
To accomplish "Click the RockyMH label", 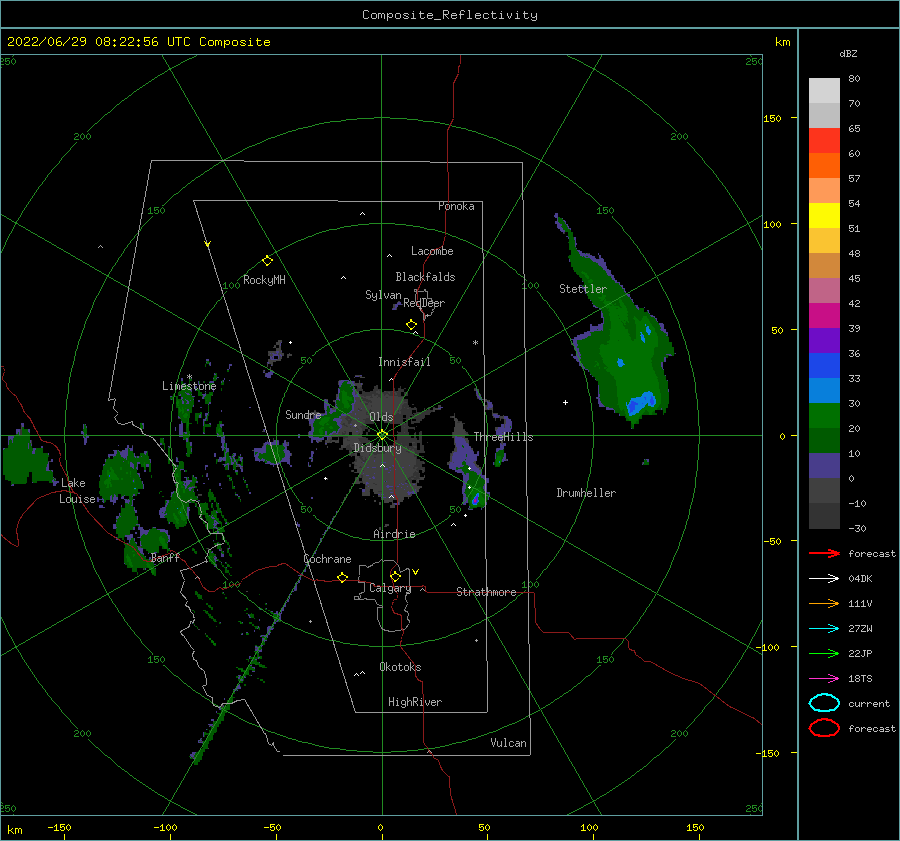I will (264, 280).
